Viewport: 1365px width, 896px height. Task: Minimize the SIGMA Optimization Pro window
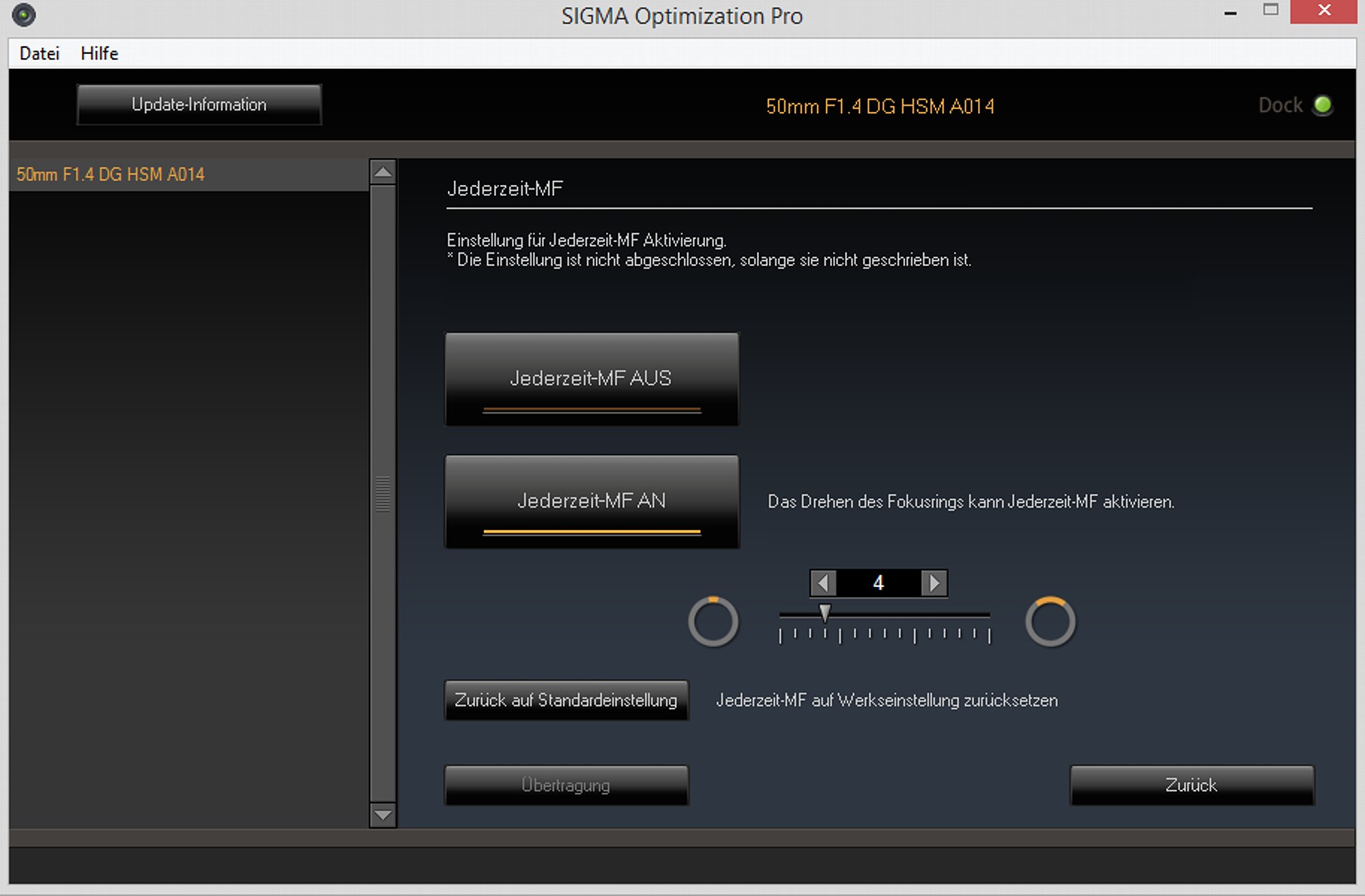[1231, 12]
